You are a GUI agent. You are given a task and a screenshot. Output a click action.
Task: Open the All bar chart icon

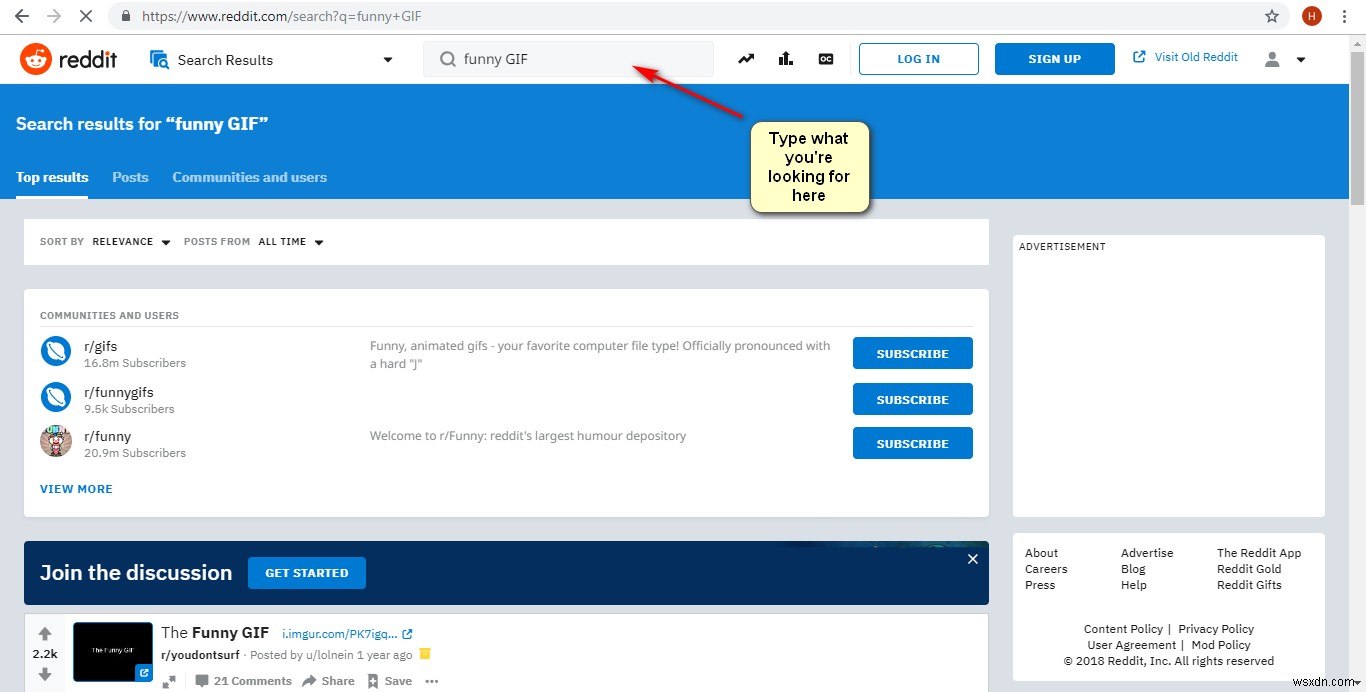[x=786, y=59]
